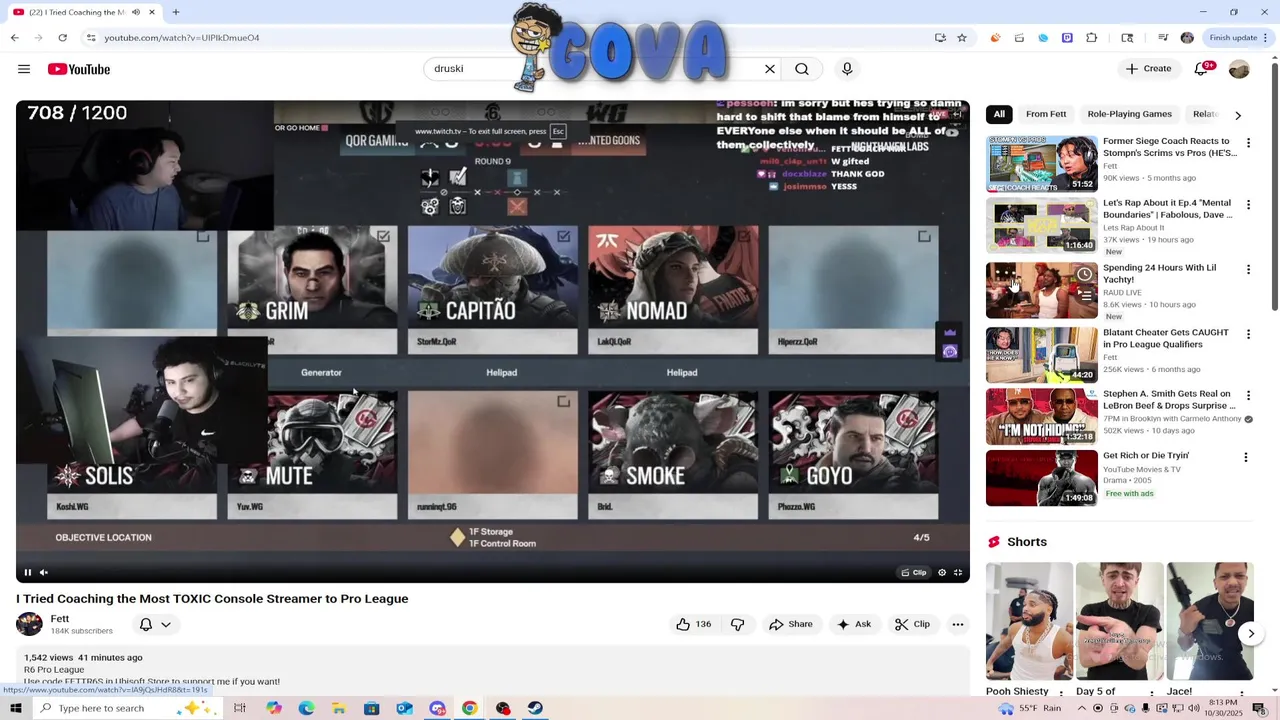The height and width of the screenshot is (720, 1280).
Task: Click the Windows taskbar search box
Action: (128, 708)
